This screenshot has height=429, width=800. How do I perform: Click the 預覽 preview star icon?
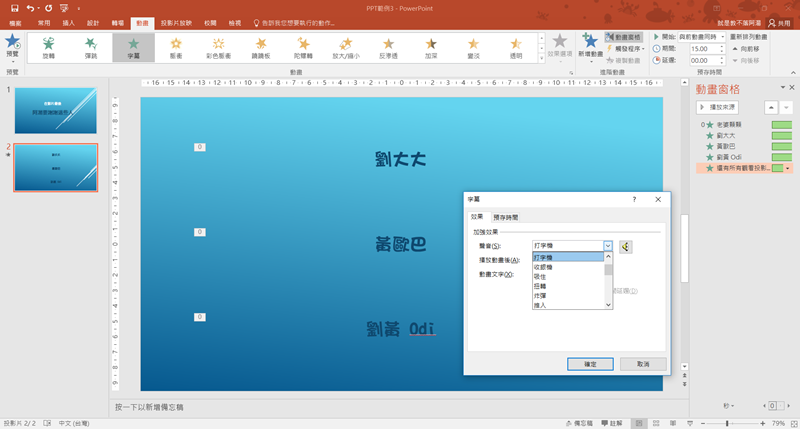[x=12, y=43]
